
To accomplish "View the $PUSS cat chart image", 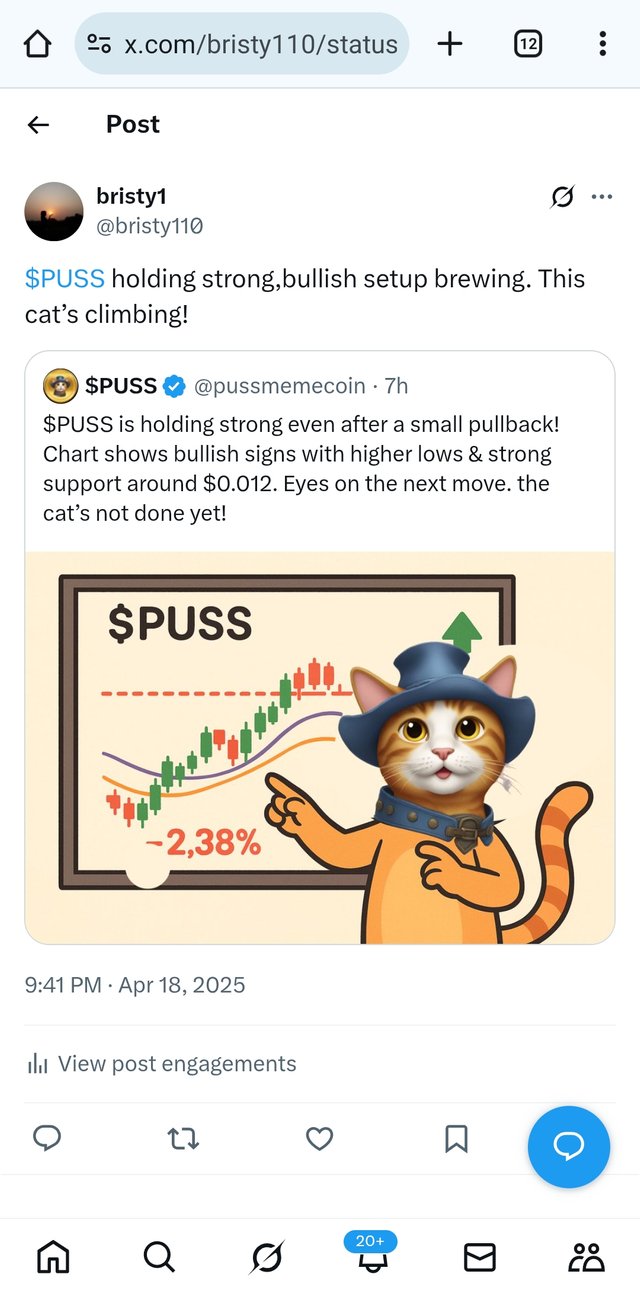I will click(x=319, y=747).
